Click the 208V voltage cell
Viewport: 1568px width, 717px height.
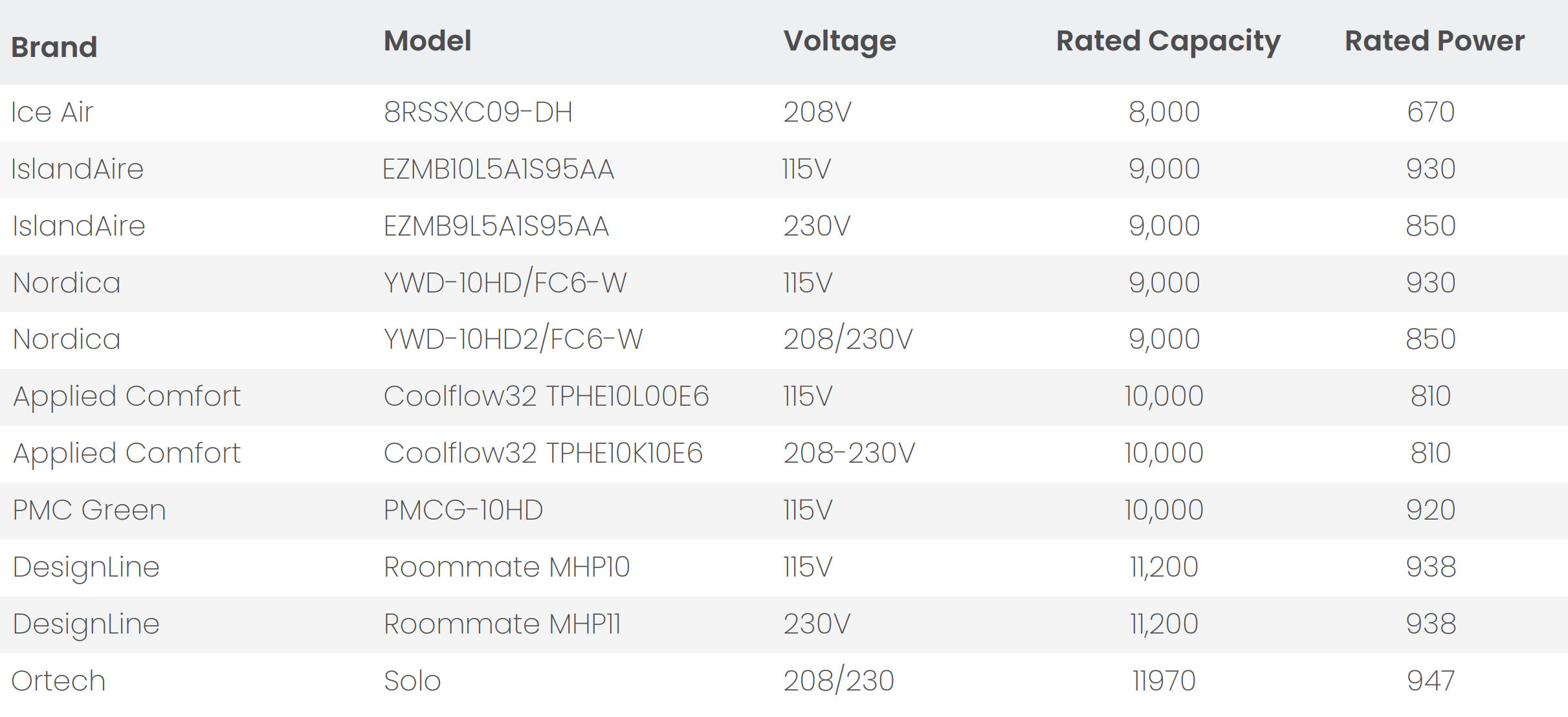[817, 112]
